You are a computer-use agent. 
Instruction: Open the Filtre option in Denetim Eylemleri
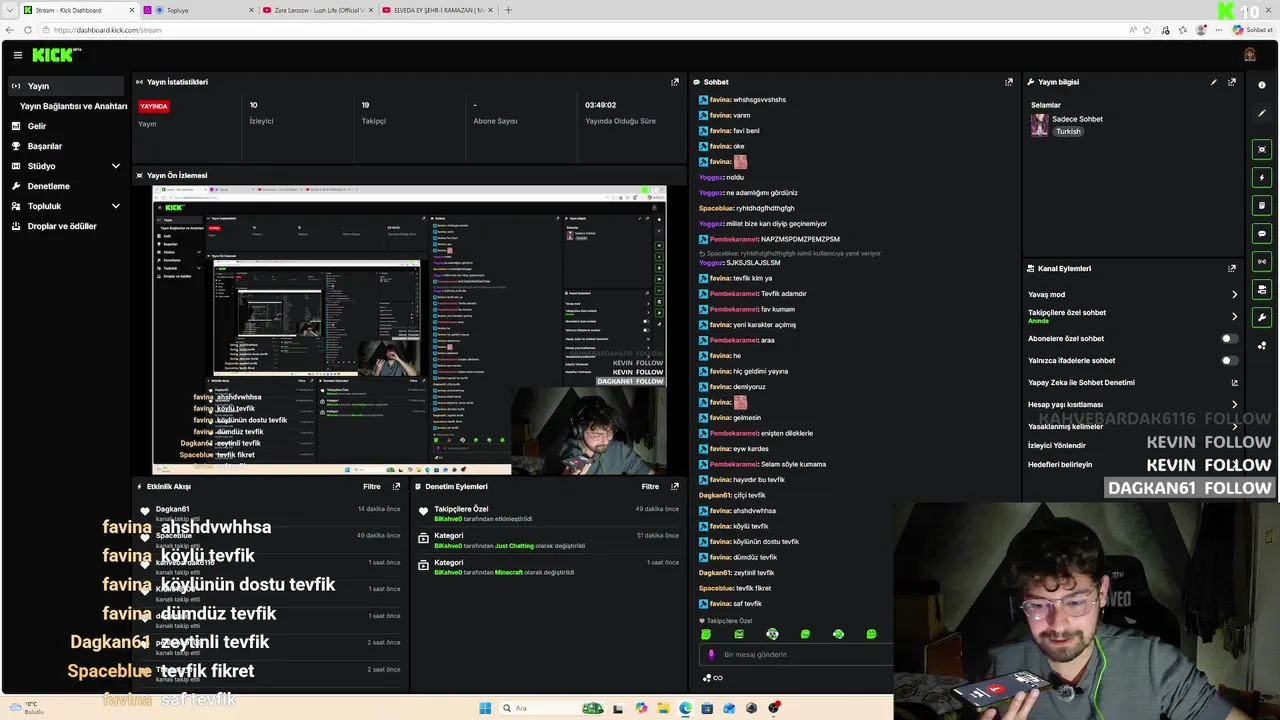(650, 486)
